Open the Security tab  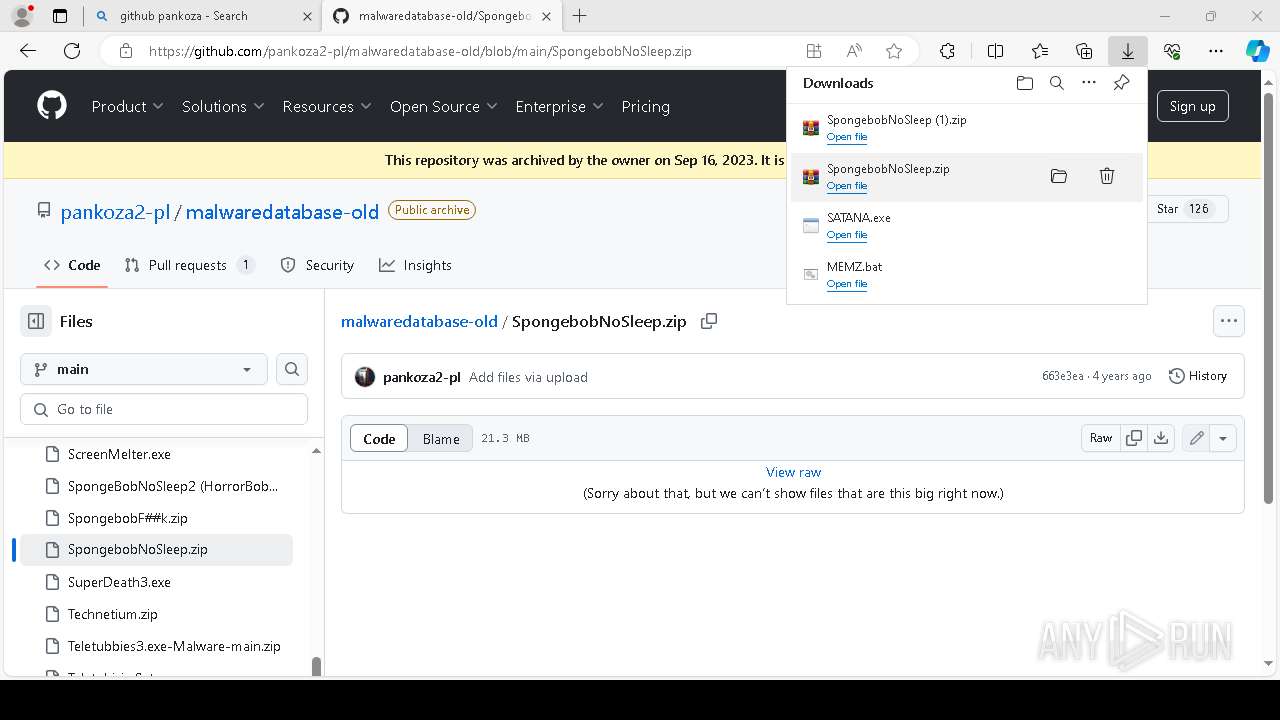click(x=317, y=265)
